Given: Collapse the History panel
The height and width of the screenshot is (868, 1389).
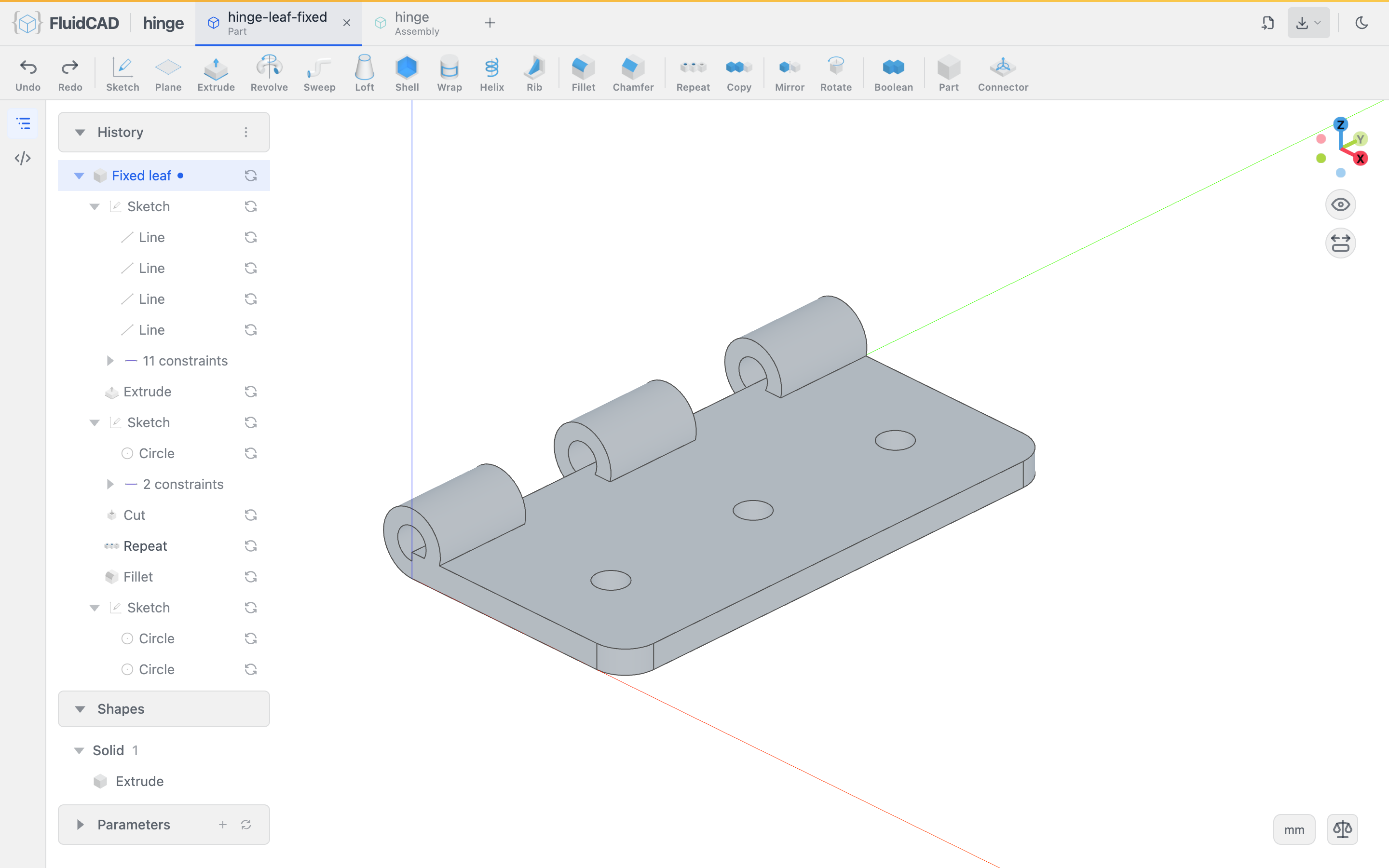Looking at the screenshot, I should [x=80, y=133].
